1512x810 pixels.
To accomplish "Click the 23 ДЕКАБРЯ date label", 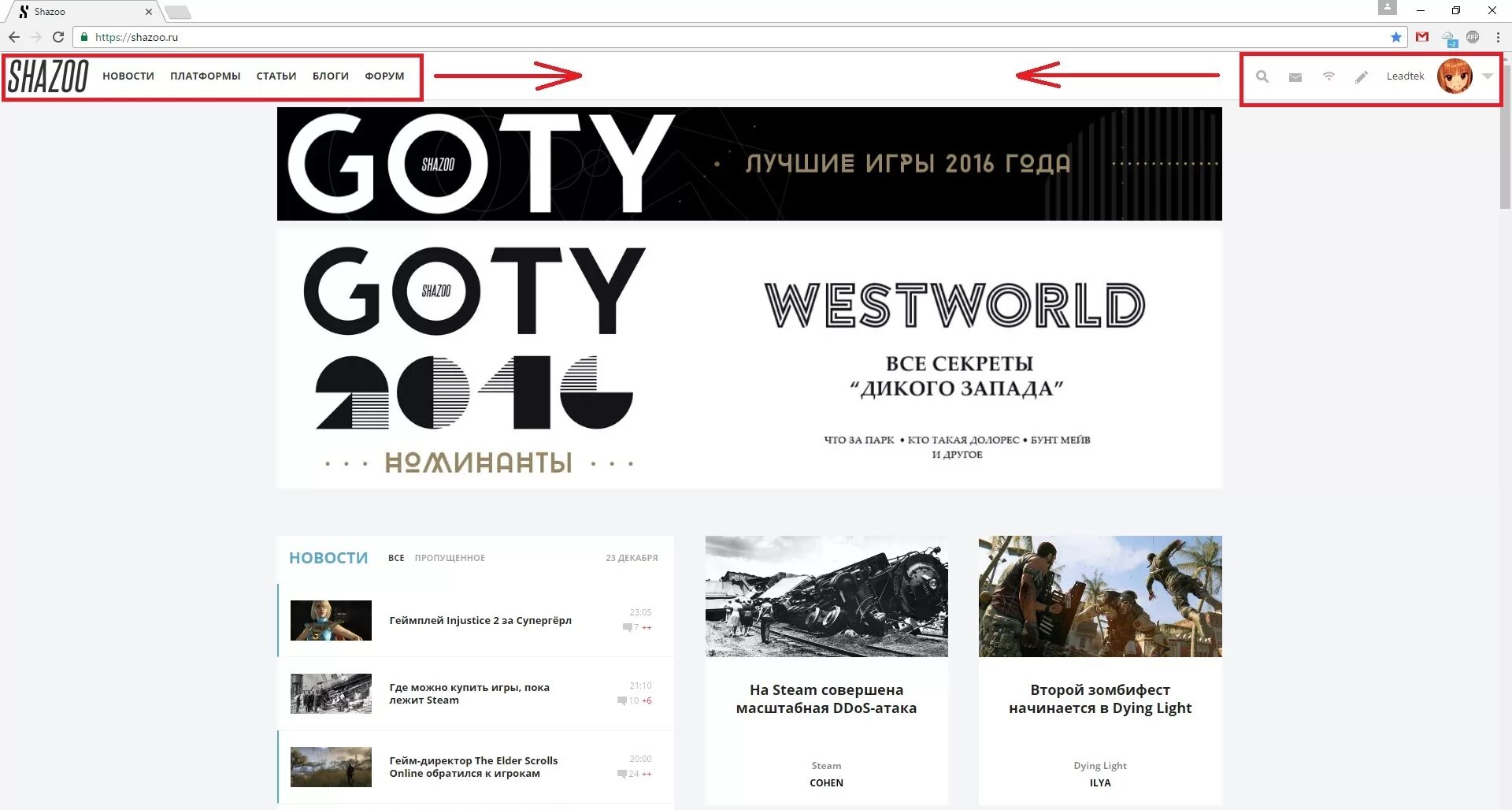I will 632,558.
